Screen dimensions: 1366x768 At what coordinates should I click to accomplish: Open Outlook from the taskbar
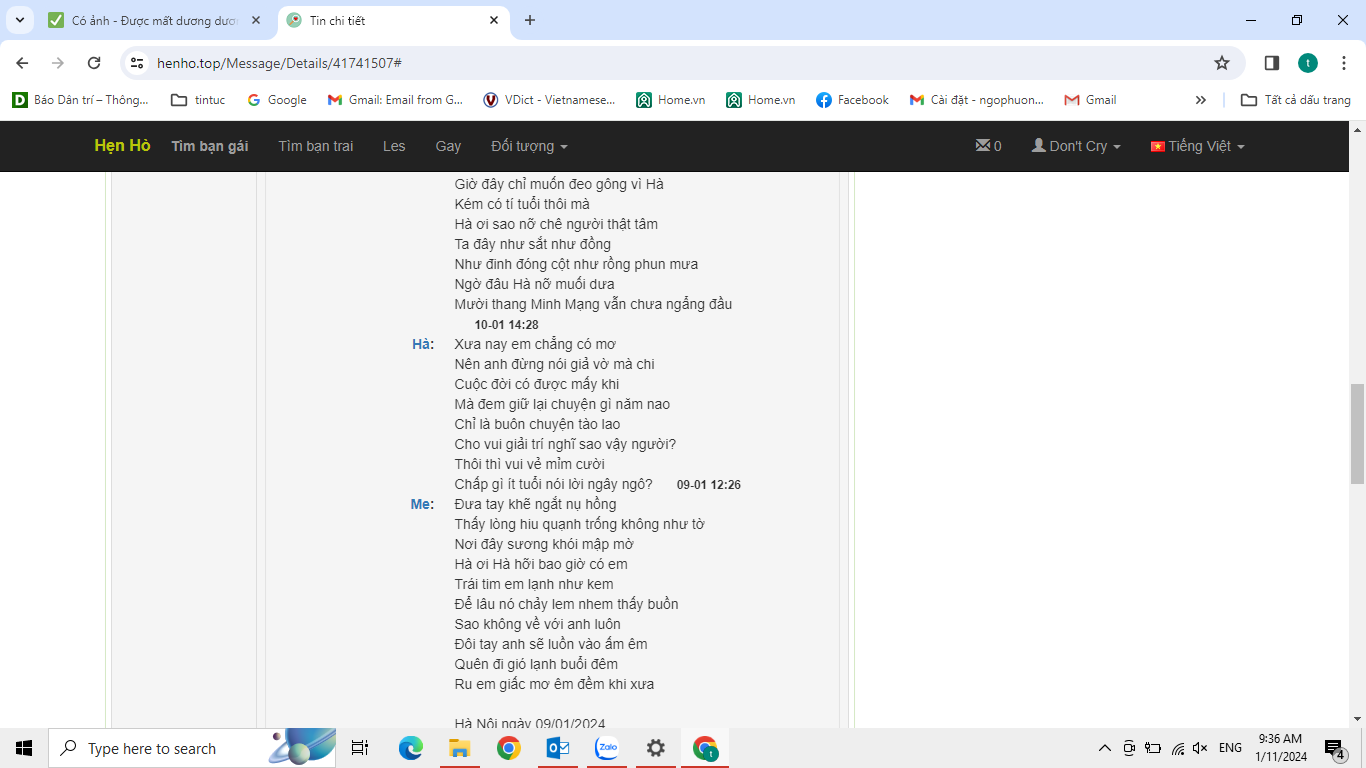558,748
